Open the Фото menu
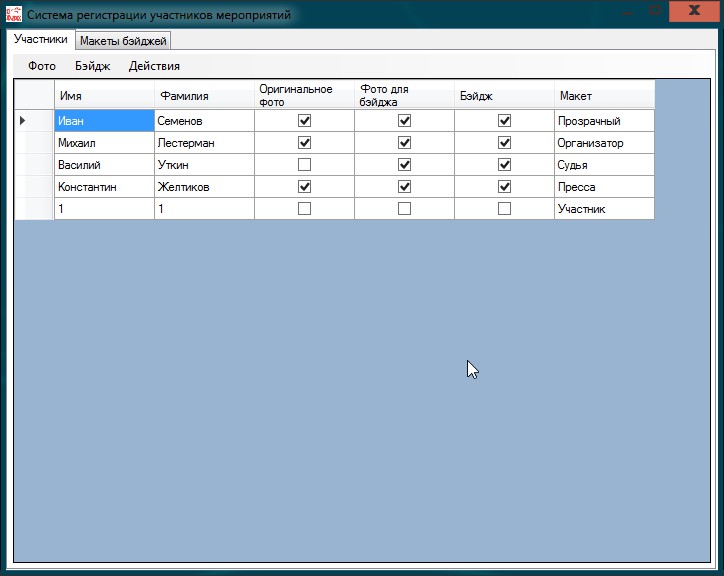This screenshot has height=576, width=724. pyautogui.click(x=42, y=66)
